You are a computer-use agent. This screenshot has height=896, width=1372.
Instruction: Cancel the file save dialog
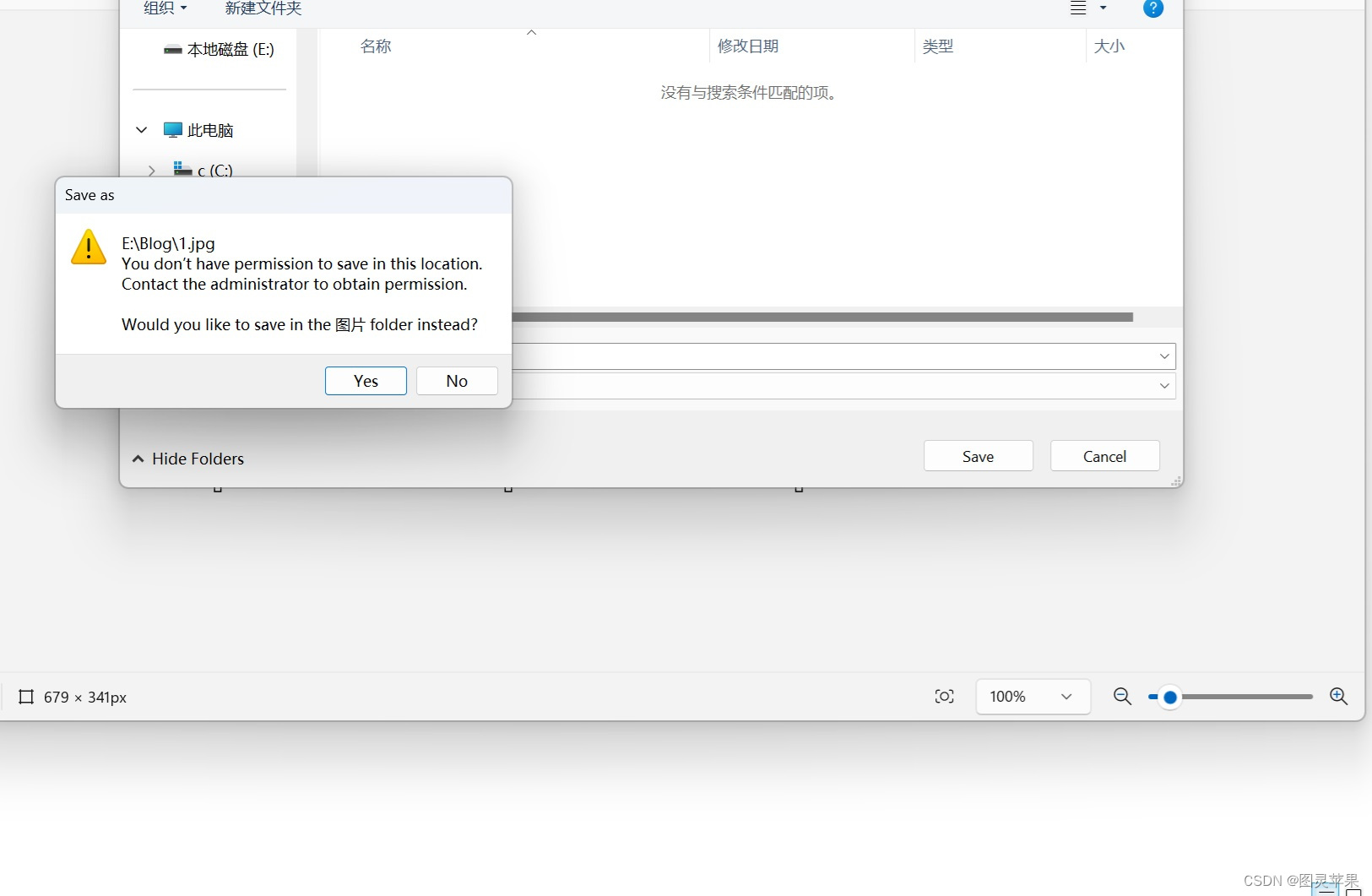pos(1104,456)
